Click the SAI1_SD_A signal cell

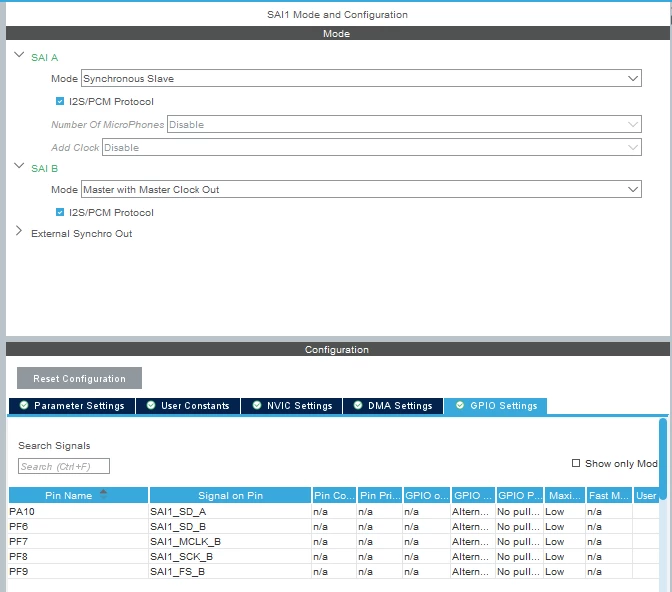pyautogui.click(x=230, y=511)
